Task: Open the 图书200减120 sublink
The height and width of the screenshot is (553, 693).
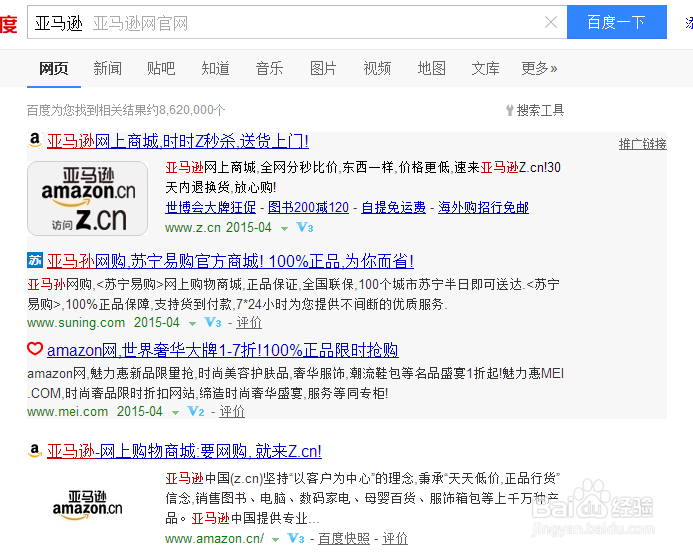Action: pos(308,207)
